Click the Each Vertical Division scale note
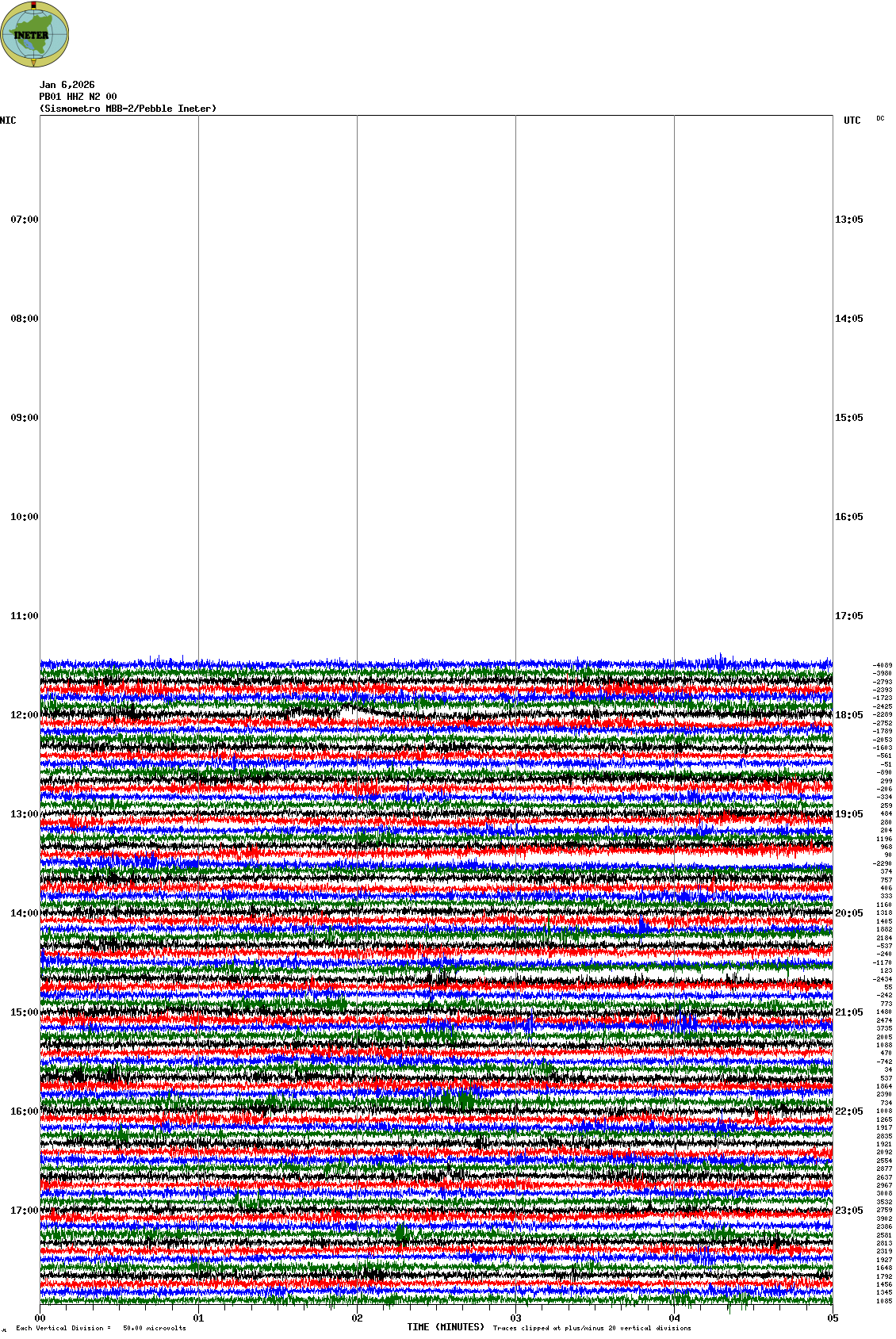This screenshot has width=896, height=1339. tap(101, 1328)
